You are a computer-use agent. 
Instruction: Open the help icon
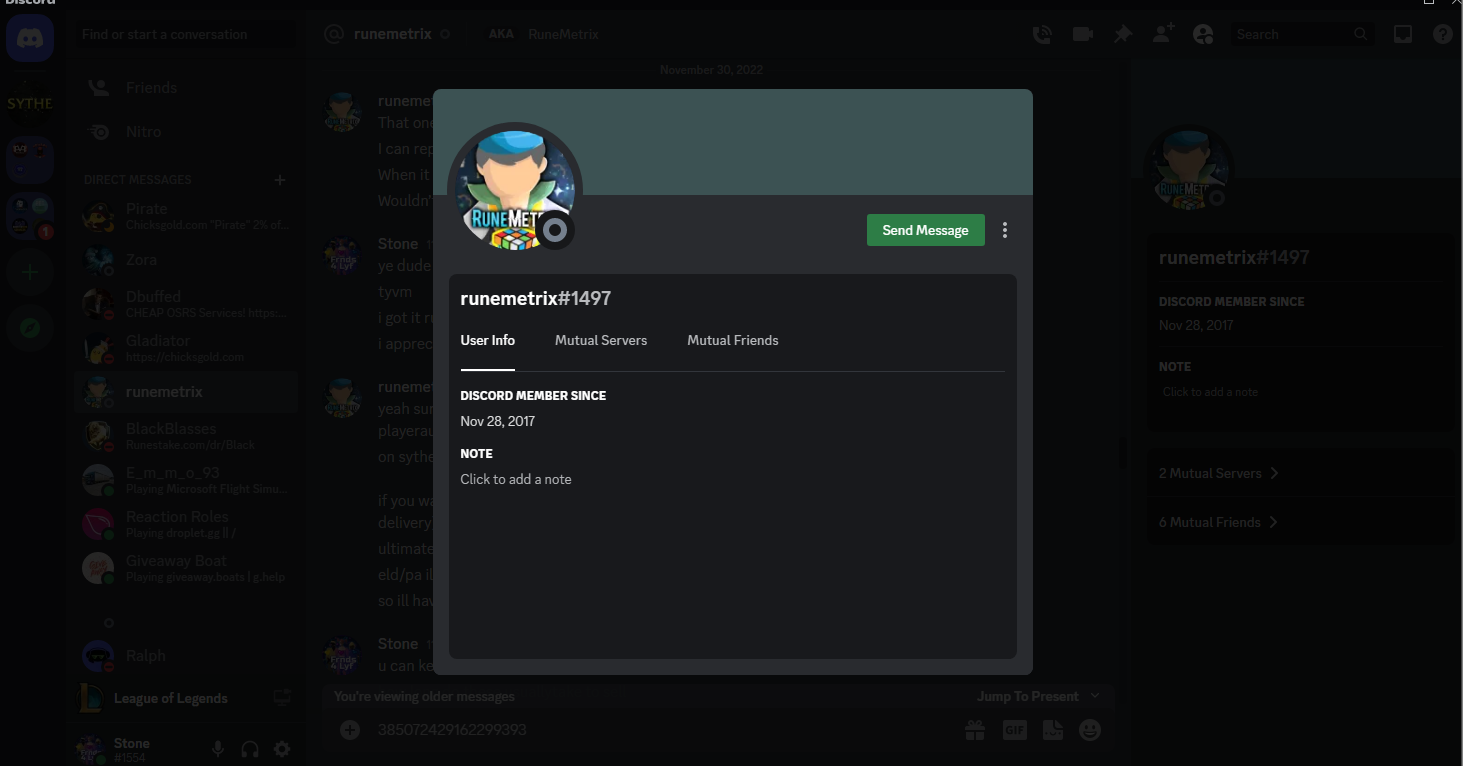(x=1443, y=34)
